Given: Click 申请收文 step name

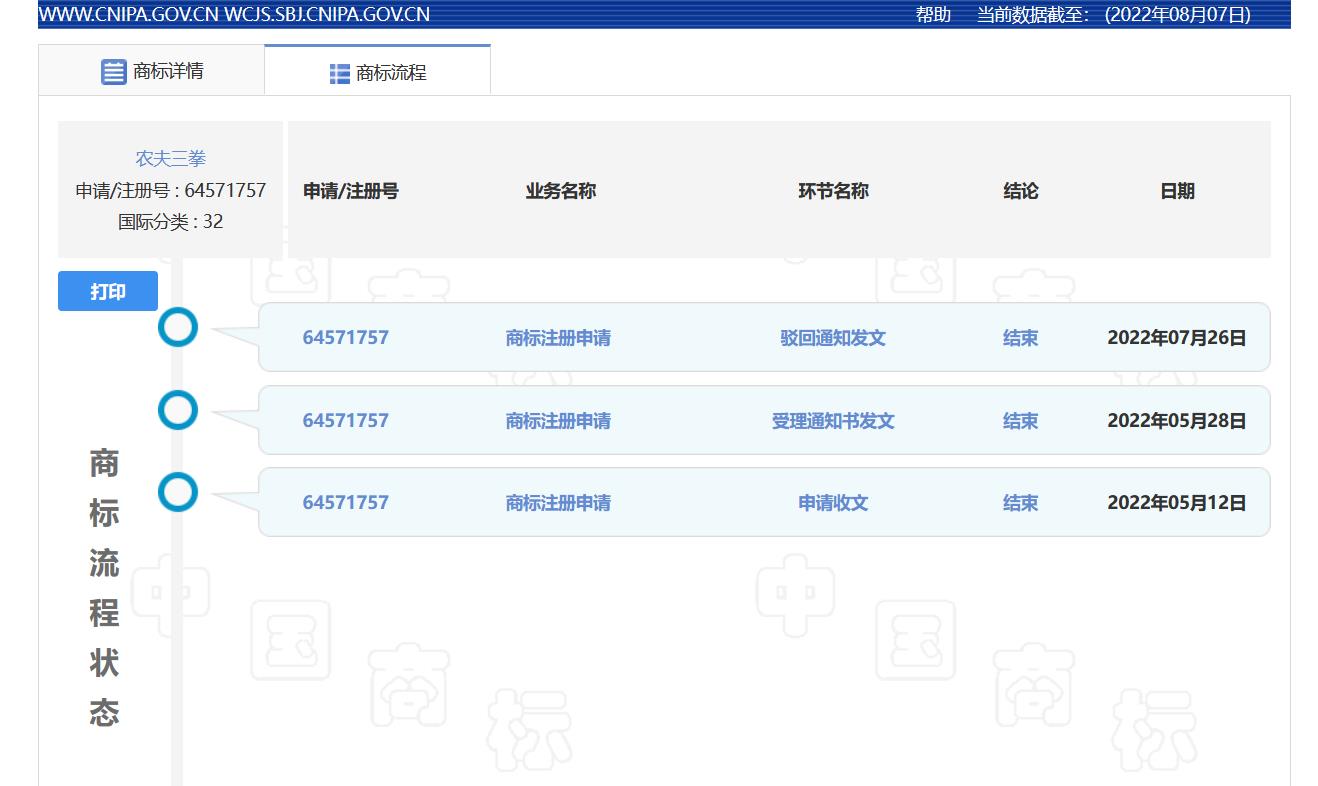Looking at the screenshot, I should [833, 503].
